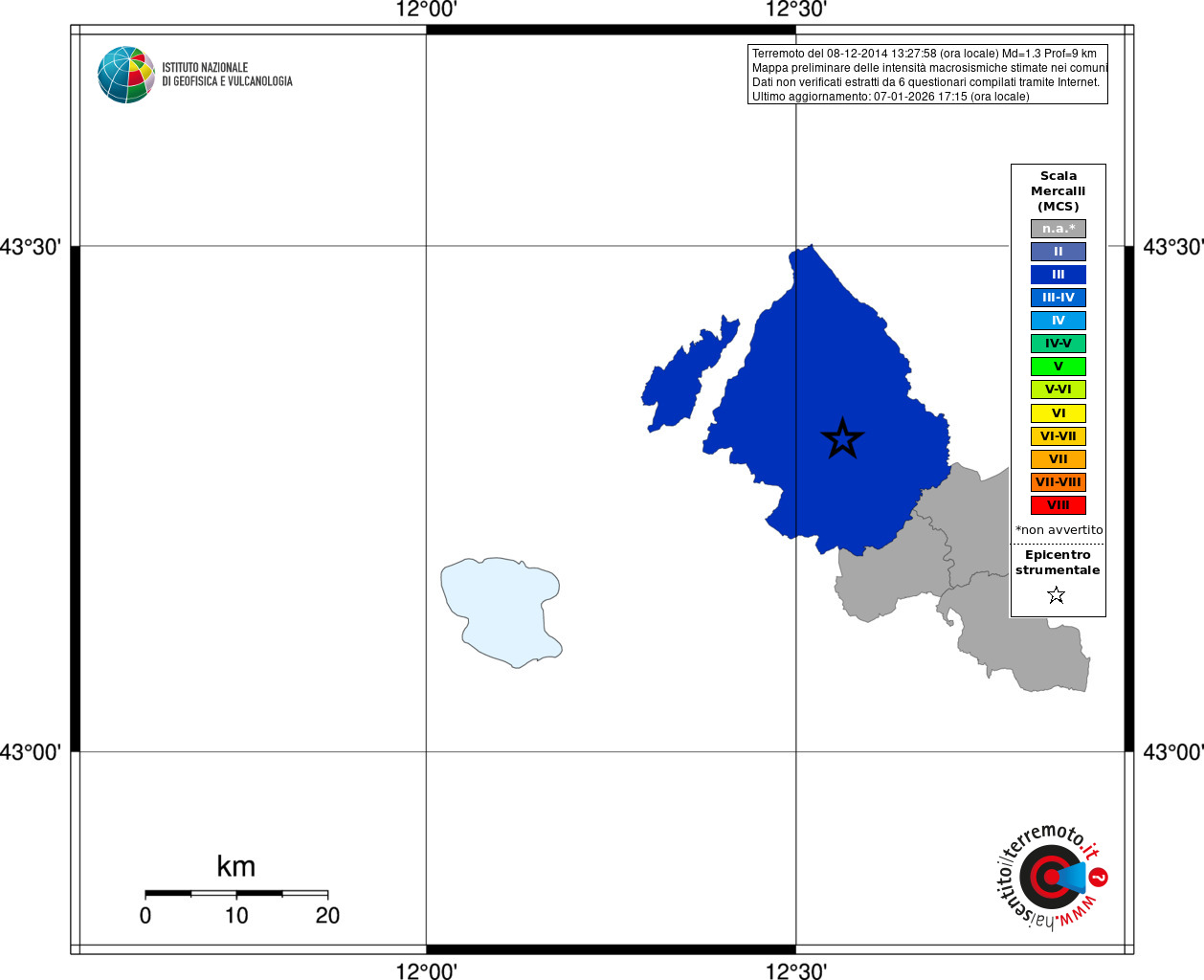The height and width of the screenshot is (980, 1204).
Task: Click the right 43°00' latitude label
Action: pos(1173,752)
